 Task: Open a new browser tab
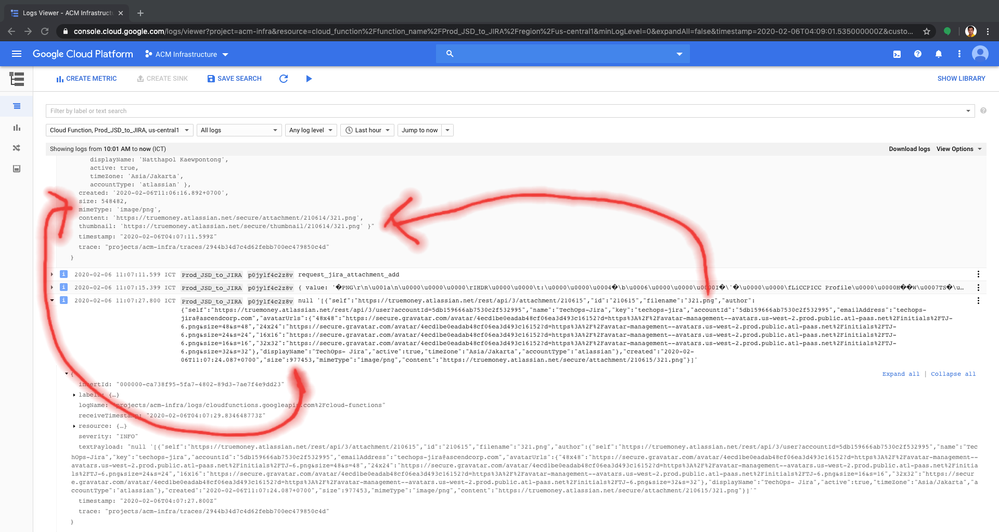click(x=140, y=13)
